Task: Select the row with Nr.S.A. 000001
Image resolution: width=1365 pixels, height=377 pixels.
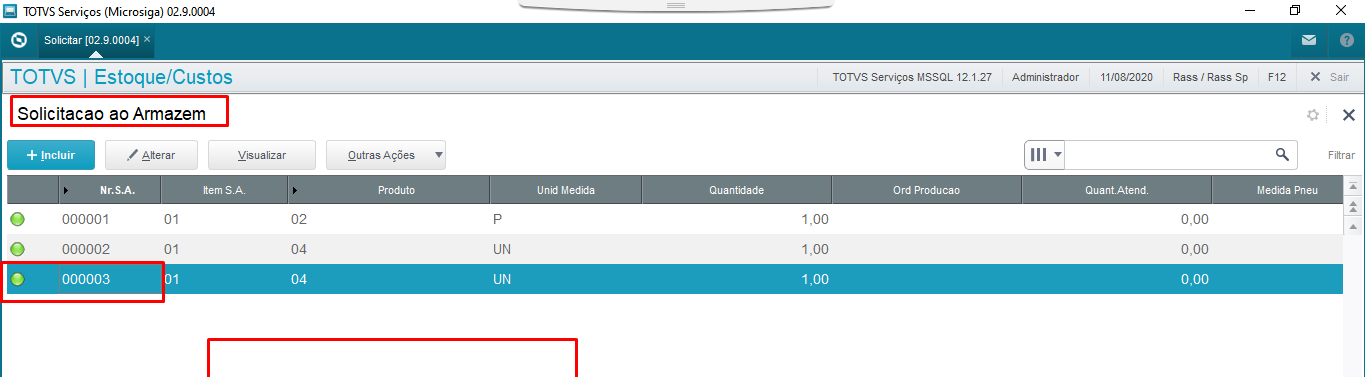Action: click(675, 220)
